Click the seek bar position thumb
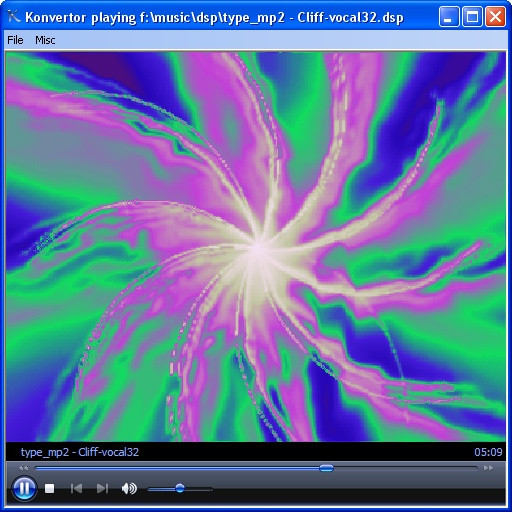The width and height of the screenshot is (512, 512). (326, 468)
